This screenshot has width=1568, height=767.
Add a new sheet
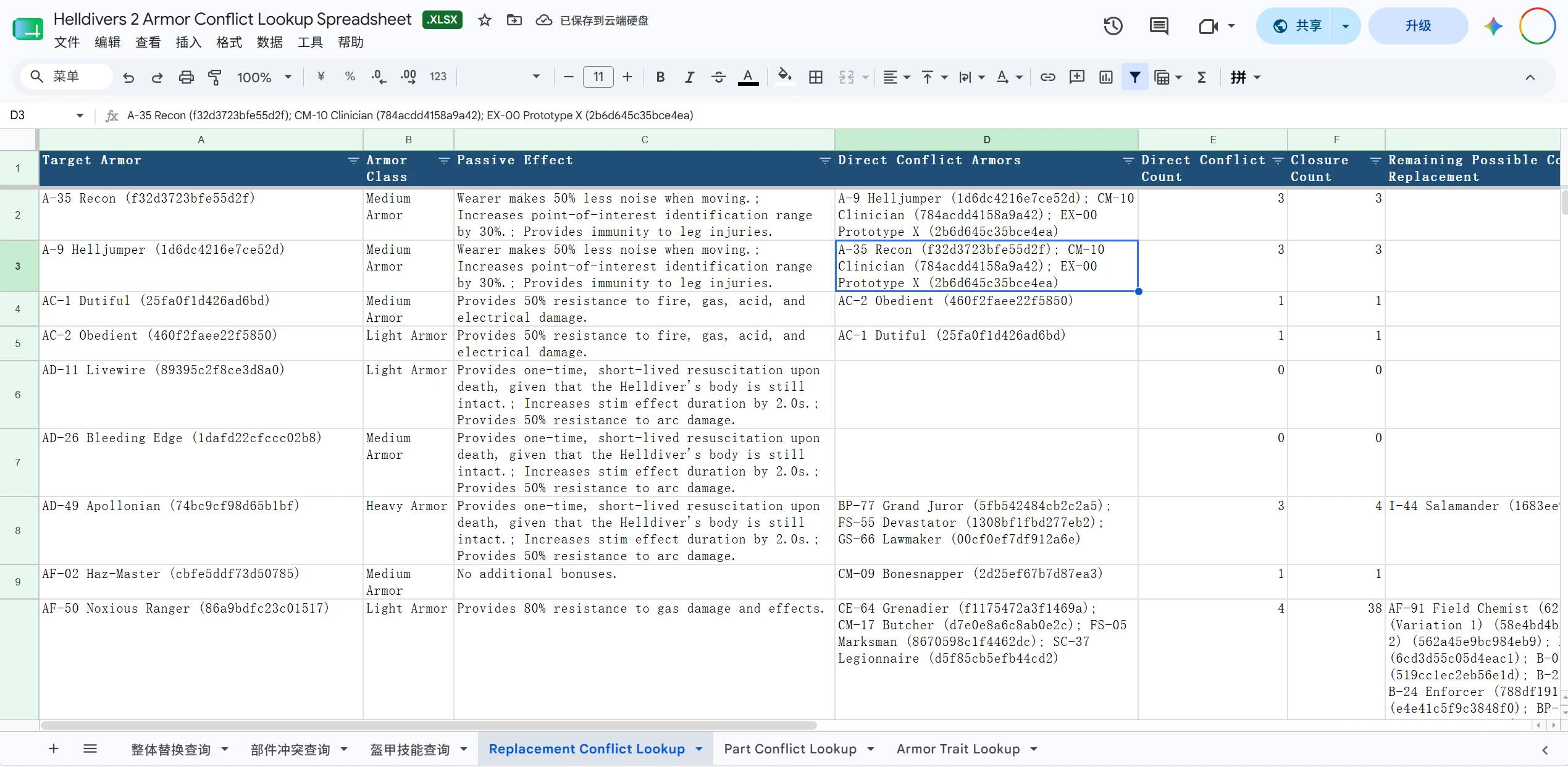point(54,749)
